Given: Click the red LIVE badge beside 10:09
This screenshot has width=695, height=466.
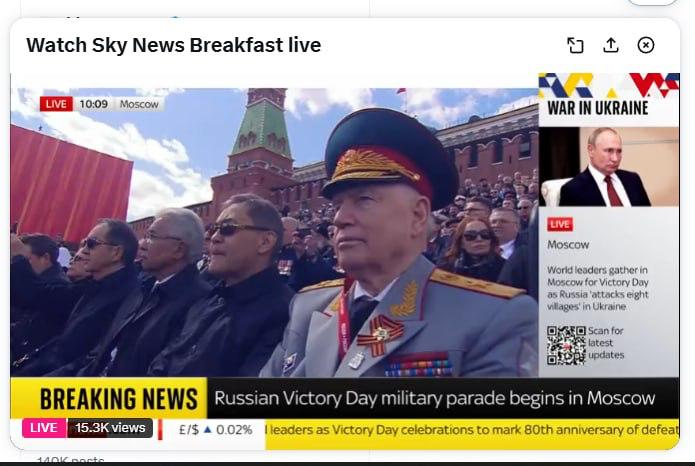Looking at the screenshot, I should point(56,104).
